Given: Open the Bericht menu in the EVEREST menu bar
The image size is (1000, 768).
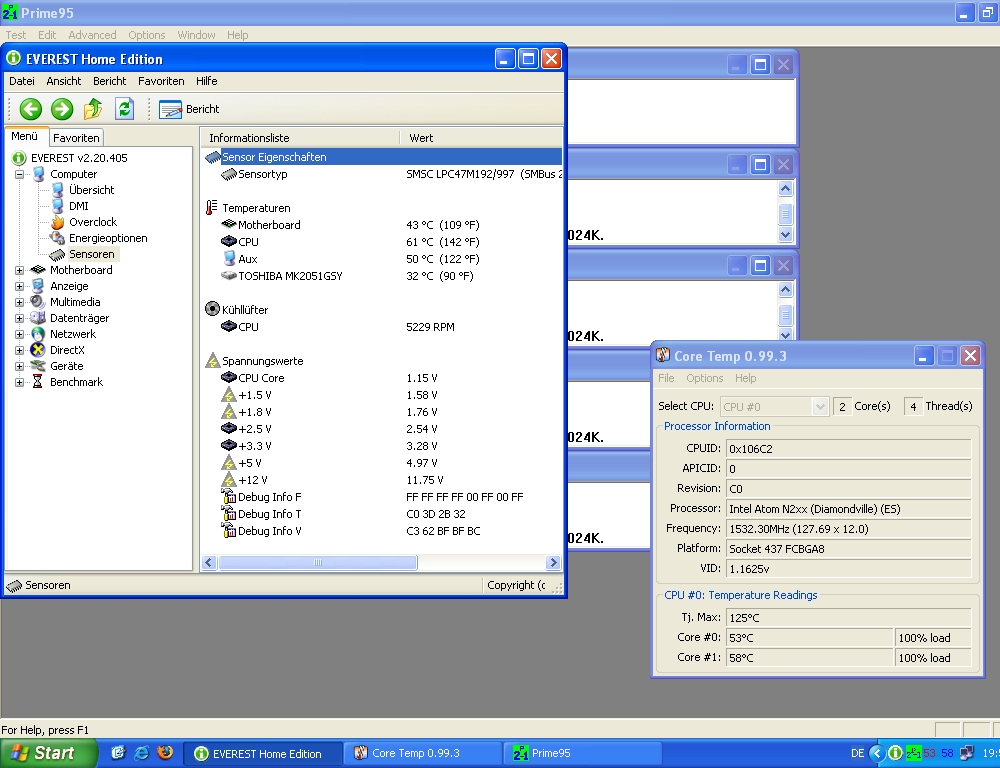Looking at the screenshot, I should point(110,81).
